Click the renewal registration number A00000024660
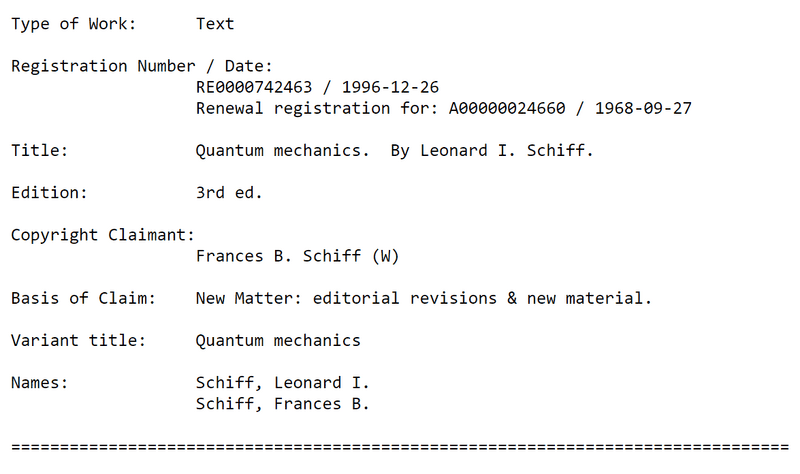The width and height of the screenshot is (800, 474). click(507, 108)
